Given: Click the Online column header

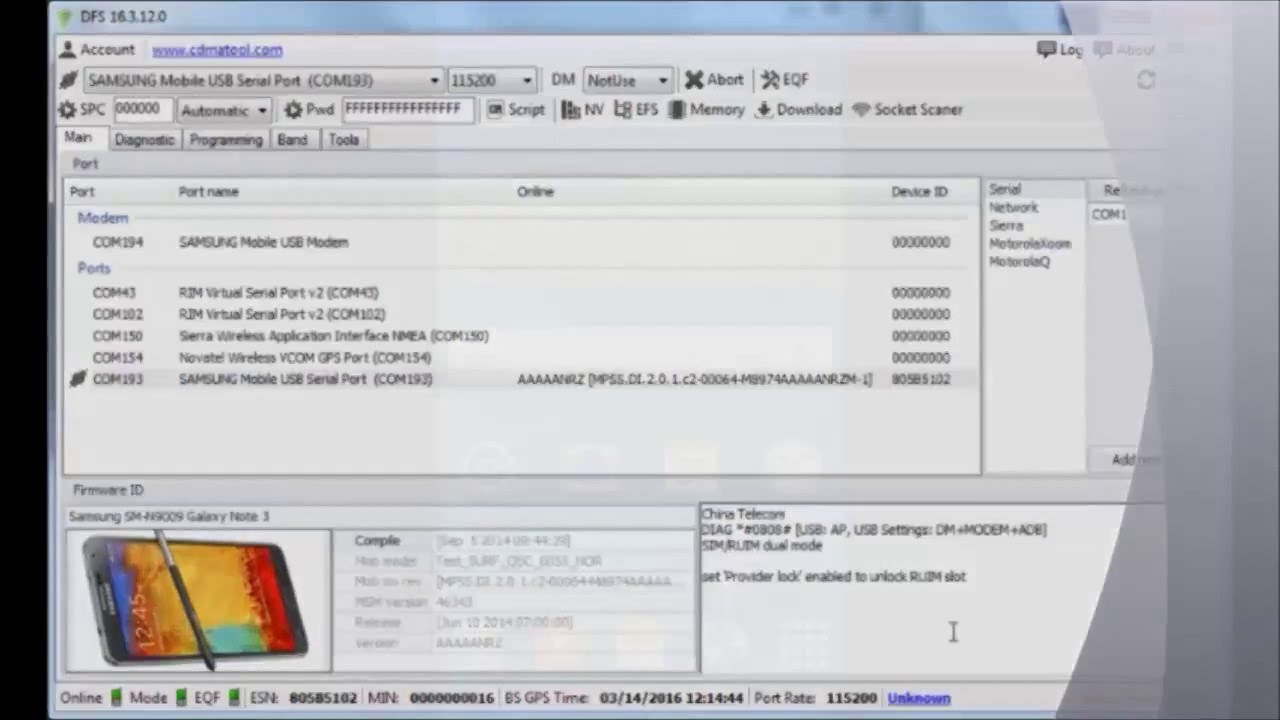Looking at the screenshot, I should pyautogui.click(x=535, y=191).
